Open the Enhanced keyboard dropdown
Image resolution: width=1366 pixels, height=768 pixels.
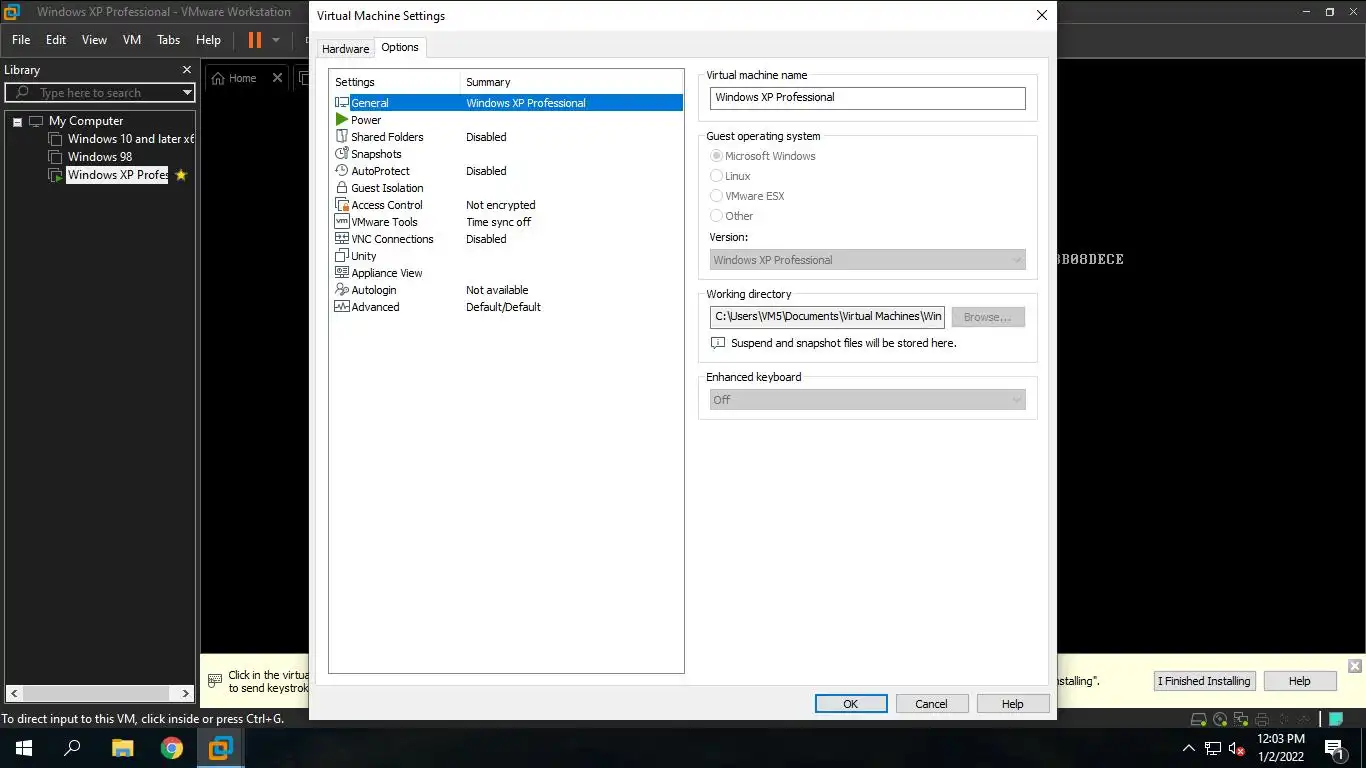tap(867, 400)
